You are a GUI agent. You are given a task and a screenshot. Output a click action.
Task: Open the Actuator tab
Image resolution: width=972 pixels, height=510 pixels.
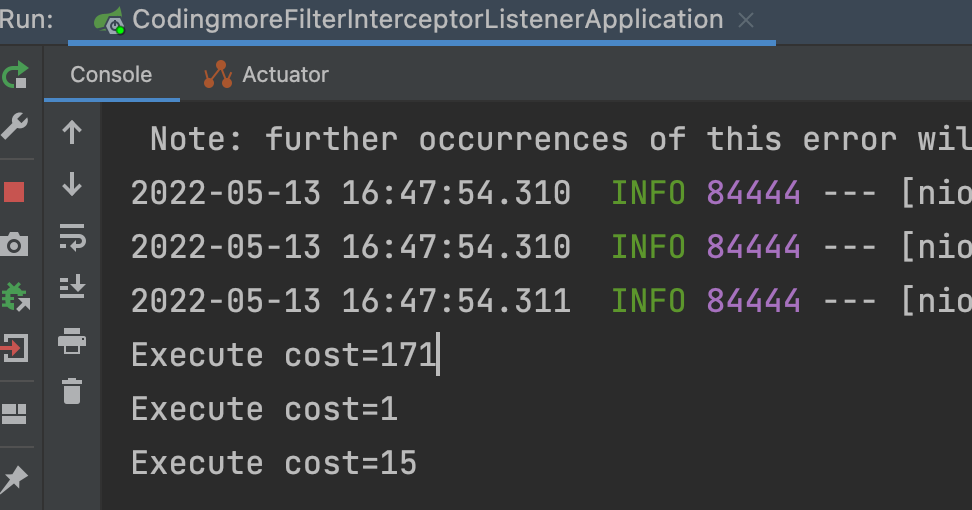(x=266, y=75)
